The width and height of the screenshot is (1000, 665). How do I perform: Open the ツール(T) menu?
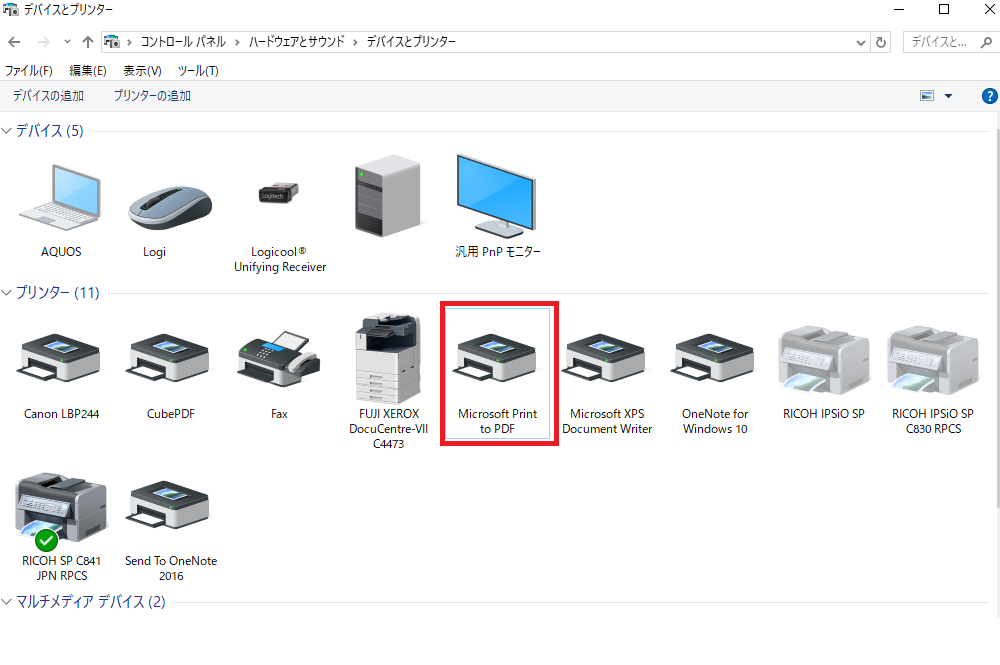[198, 71]
